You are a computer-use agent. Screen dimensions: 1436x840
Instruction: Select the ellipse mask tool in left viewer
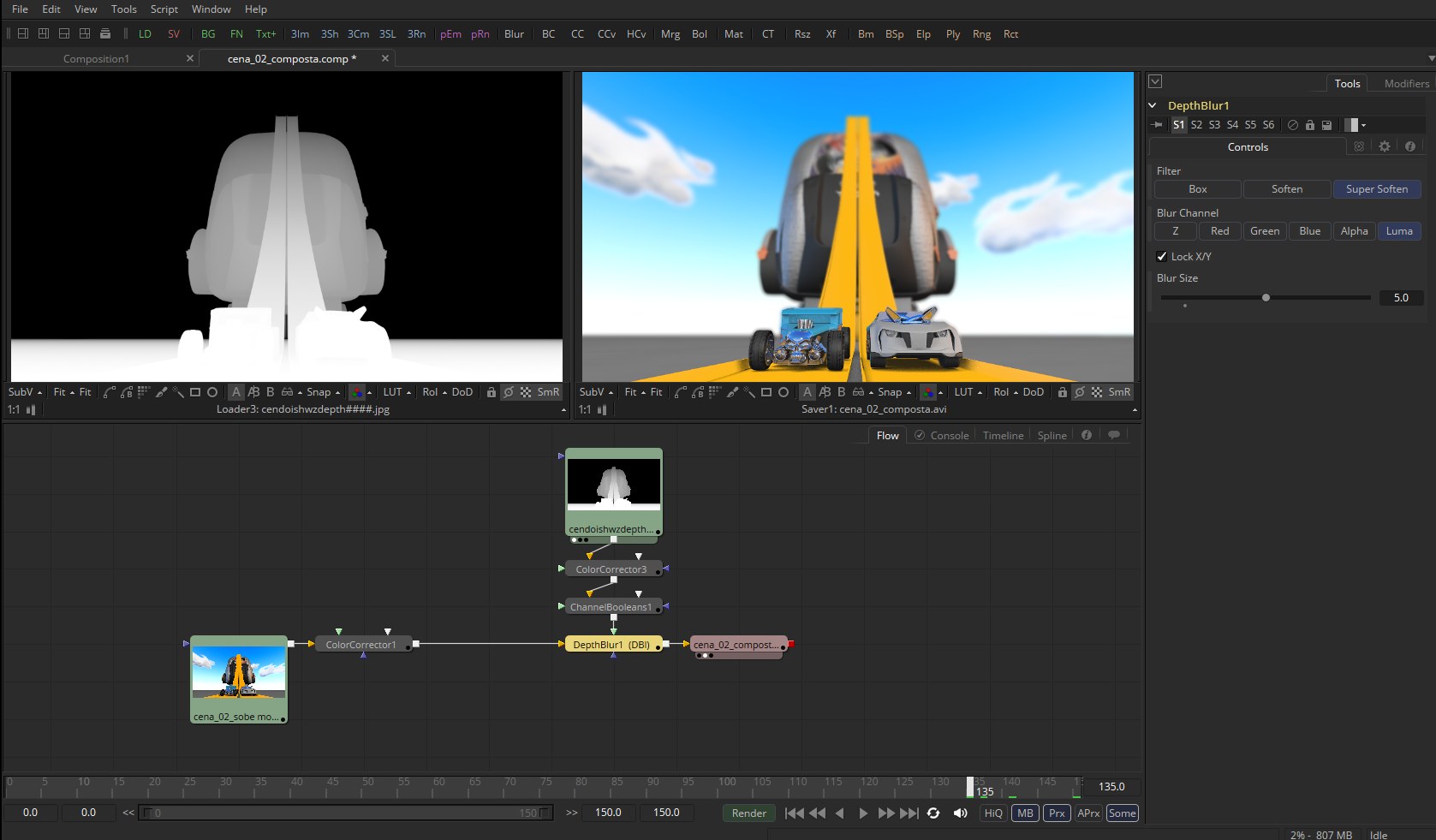[x=212, y=392]
